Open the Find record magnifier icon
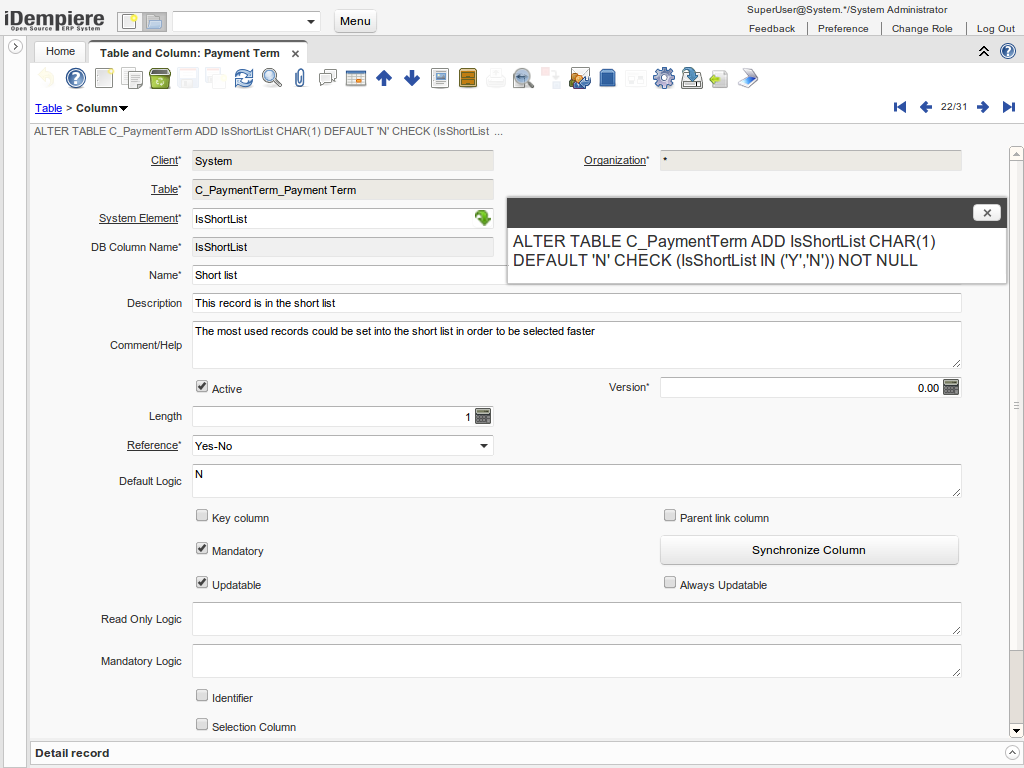 point(272,78)
